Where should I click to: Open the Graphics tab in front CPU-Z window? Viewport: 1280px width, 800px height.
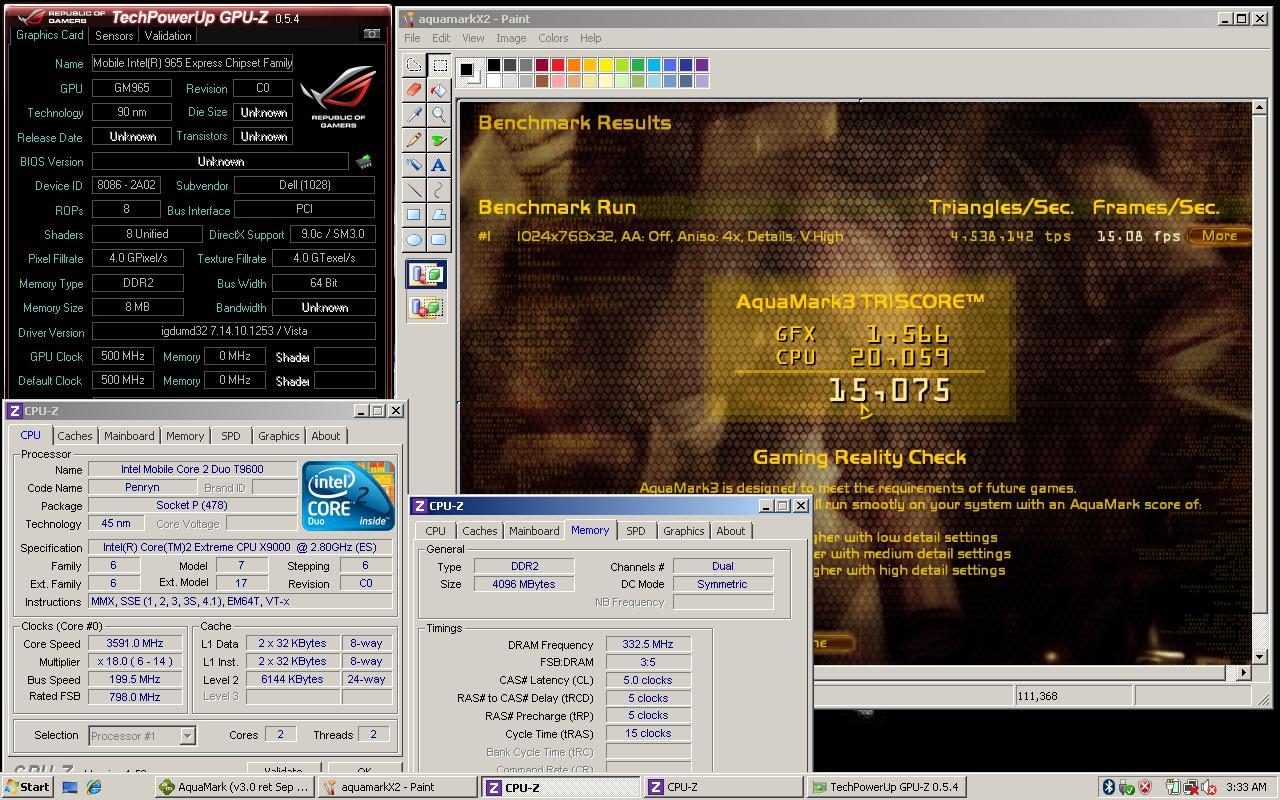tap(683, 531)
